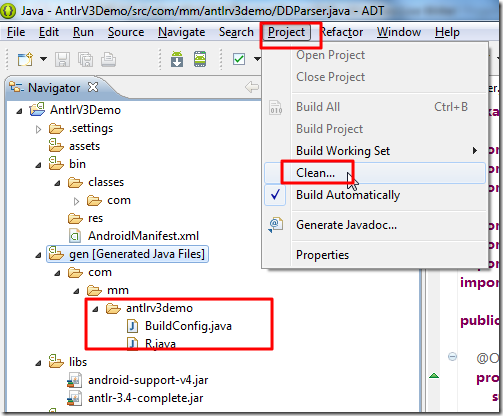The image size is (503, 416).
Task: Collapse the libs folder
Action: 39,363
